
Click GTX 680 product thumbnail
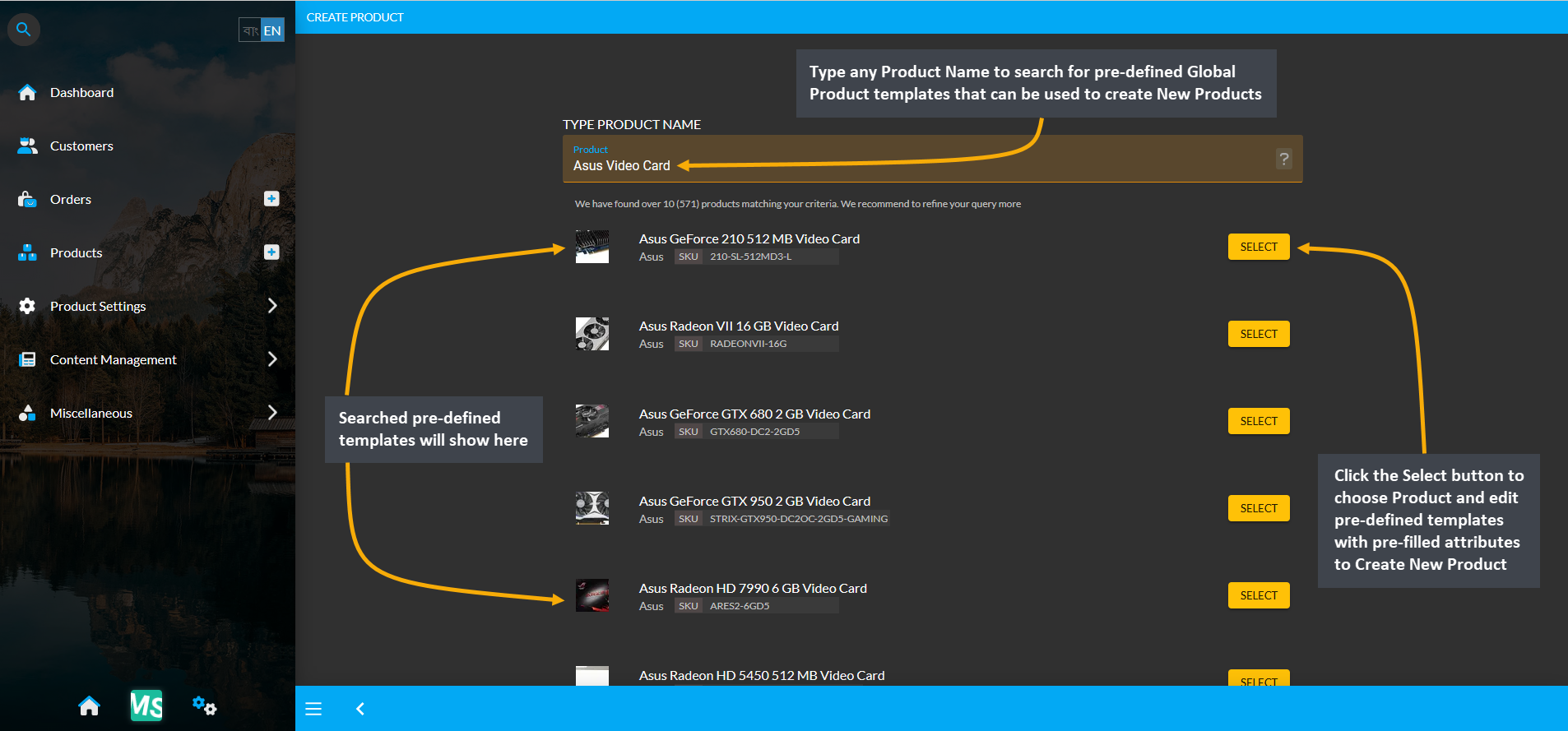coord(592,421)
